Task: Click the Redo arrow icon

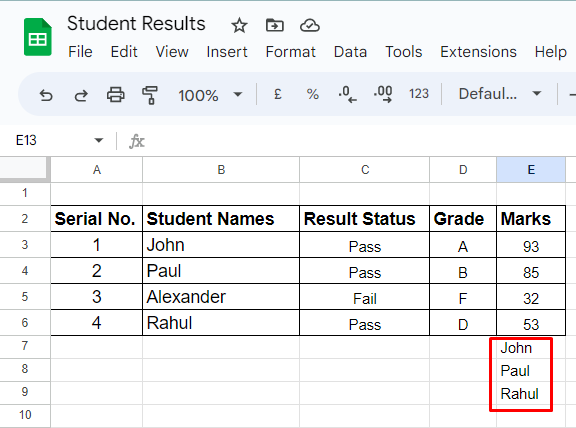Action: 81,95
